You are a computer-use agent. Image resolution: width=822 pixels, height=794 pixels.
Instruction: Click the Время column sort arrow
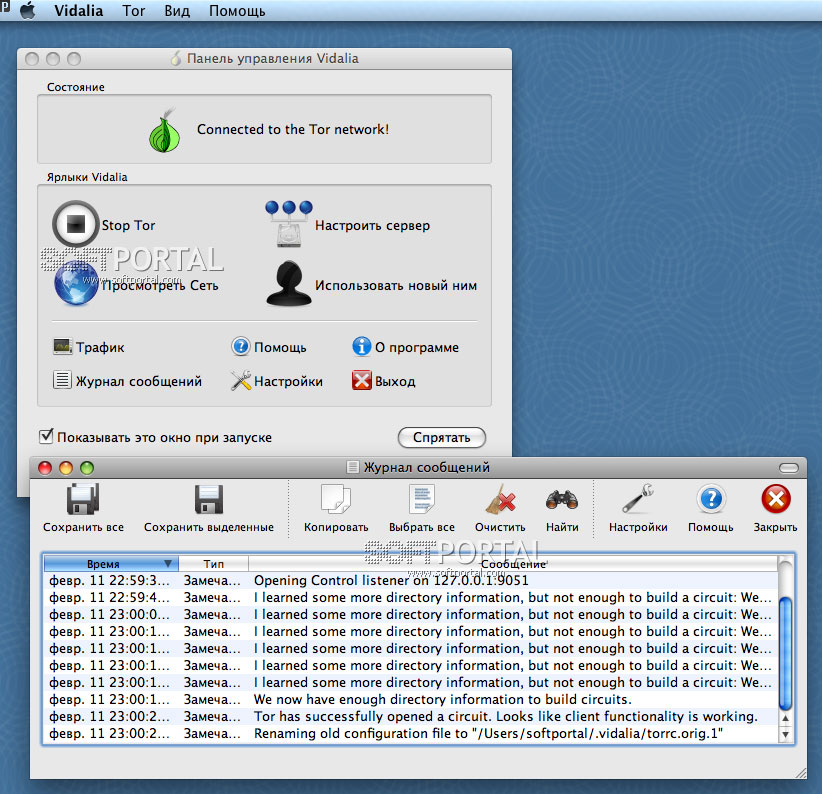(168, 563)
